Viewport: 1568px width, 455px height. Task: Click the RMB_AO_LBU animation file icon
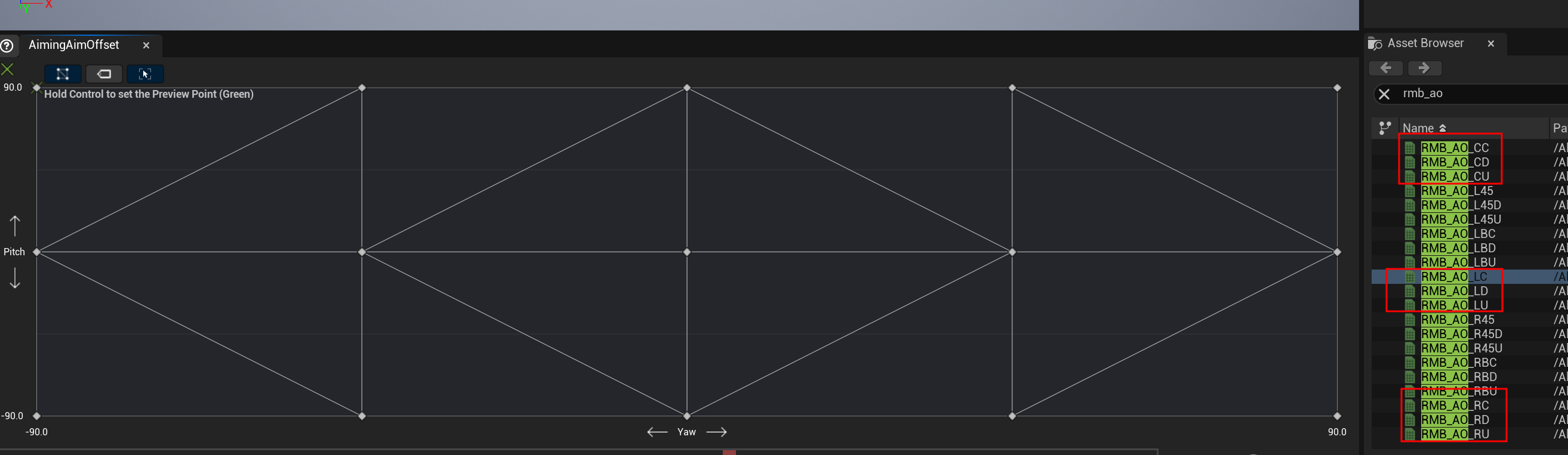1410,263
